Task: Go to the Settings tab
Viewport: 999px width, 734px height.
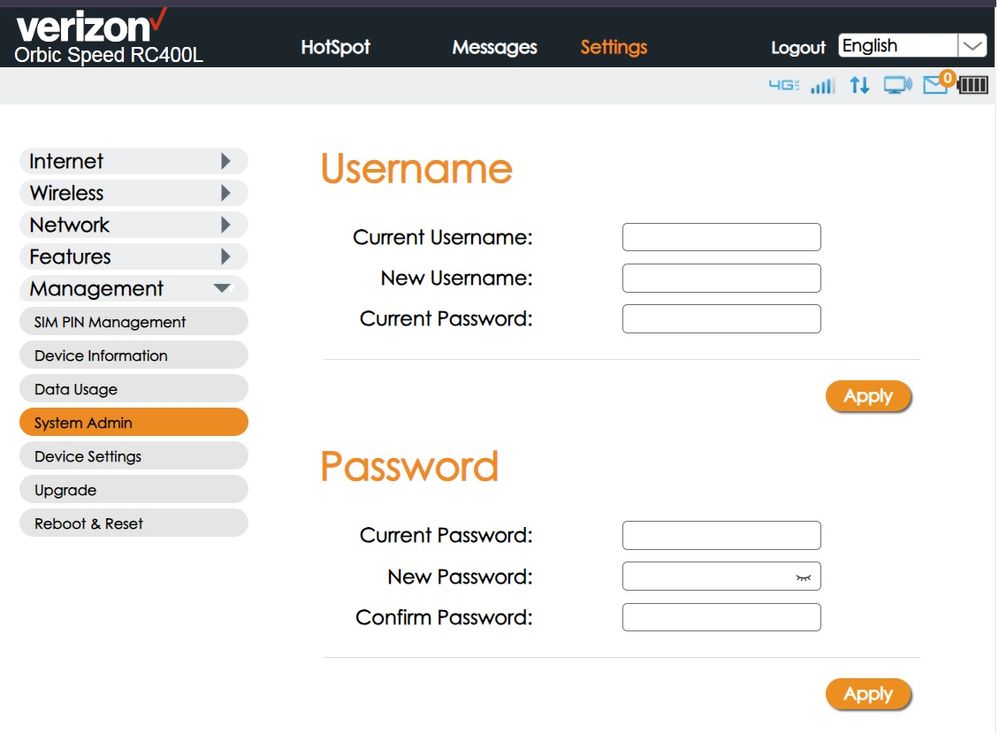Action: point(614,47)
